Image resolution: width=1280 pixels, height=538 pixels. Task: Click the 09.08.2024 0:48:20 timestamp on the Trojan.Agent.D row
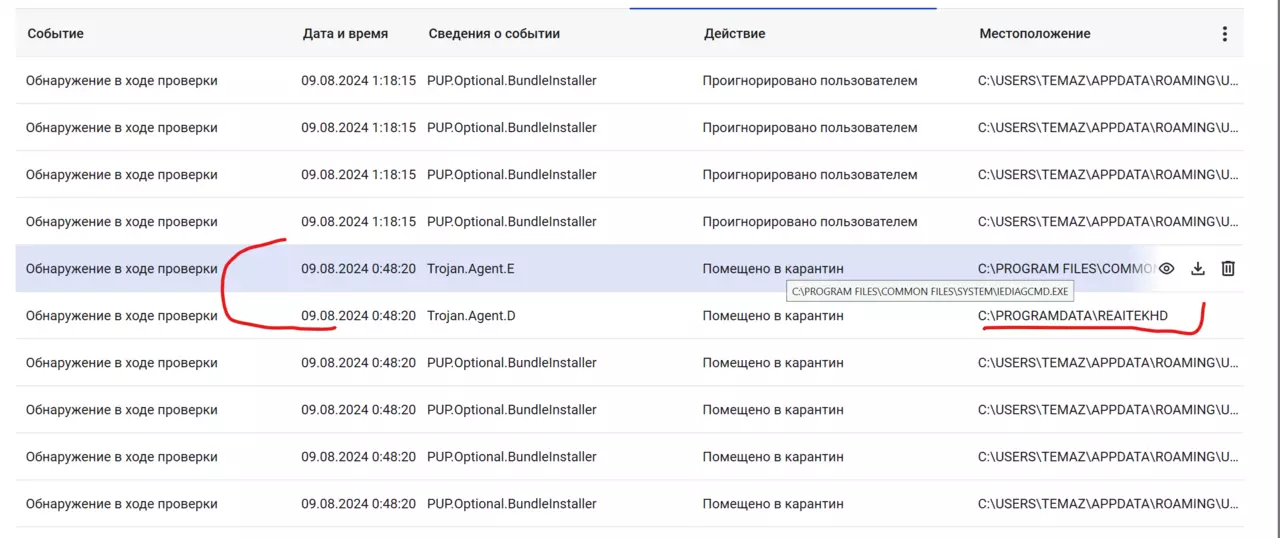coord(358,316)
